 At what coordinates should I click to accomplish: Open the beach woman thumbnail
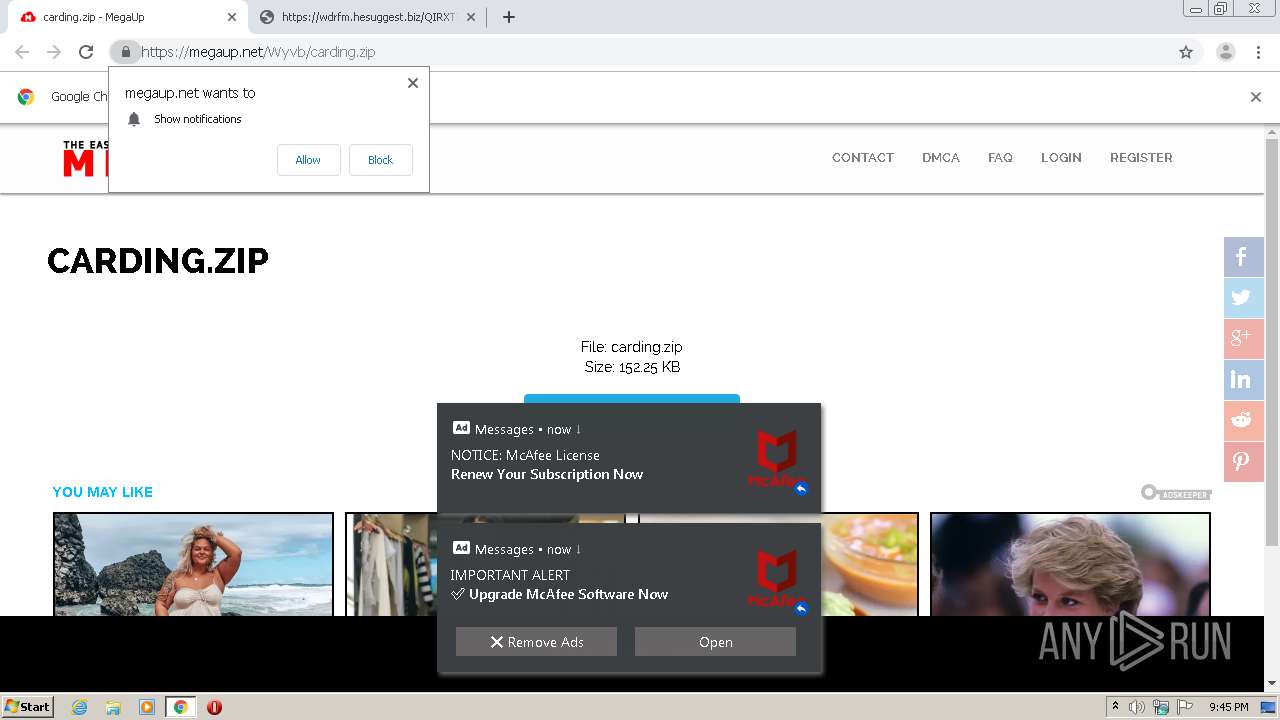tap(193, 564)
